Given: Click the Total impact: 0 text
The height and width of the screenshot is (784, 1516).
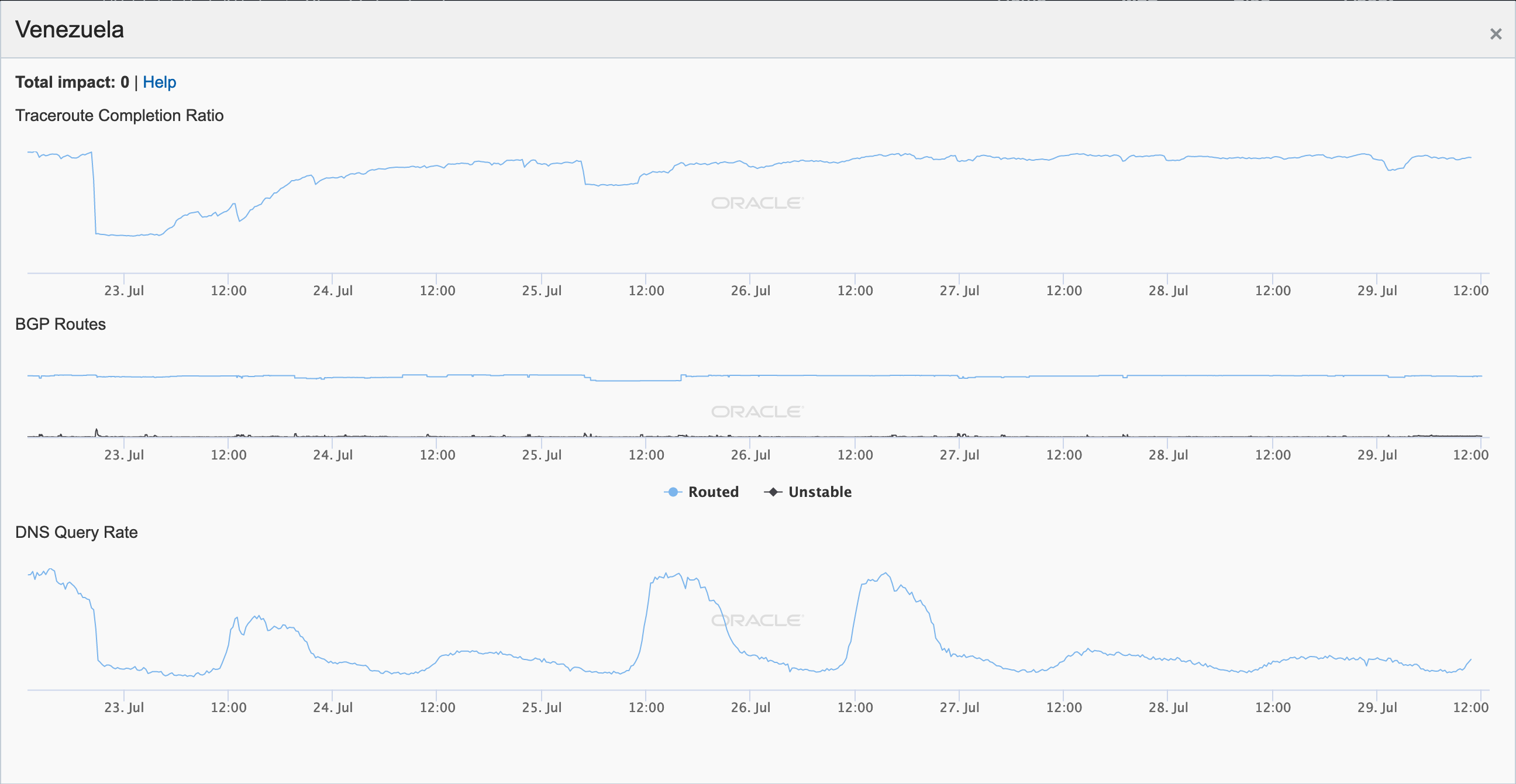Looking at the screenshot, I should pyautogui.click(x=72, y=82).
